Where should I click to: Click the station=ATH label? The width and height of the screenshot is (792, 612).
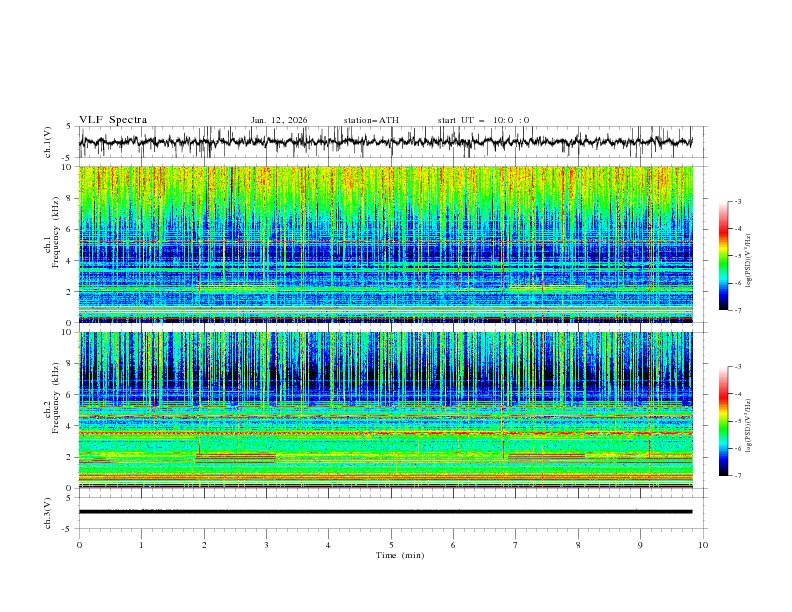point(371,120)
